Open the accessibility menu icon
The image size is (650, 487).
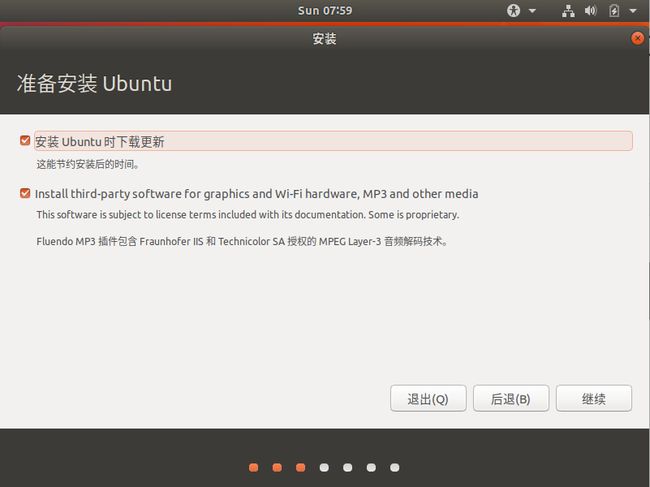(513, 10)
